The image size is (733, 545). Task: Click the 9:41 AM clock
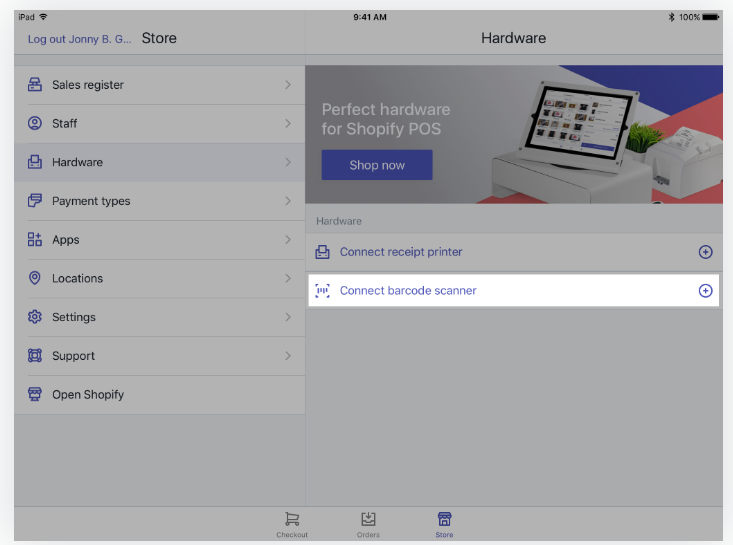point(370,17)
